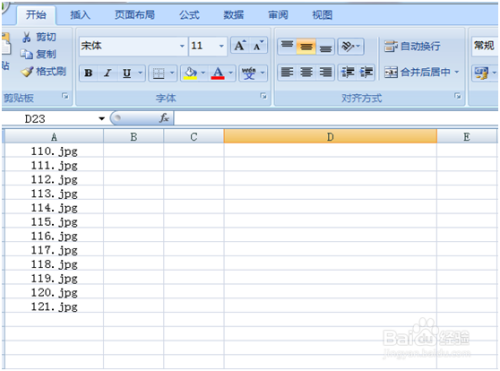Click the Decrease Font Size icon
Screen dimensions: 500x371
258,46
